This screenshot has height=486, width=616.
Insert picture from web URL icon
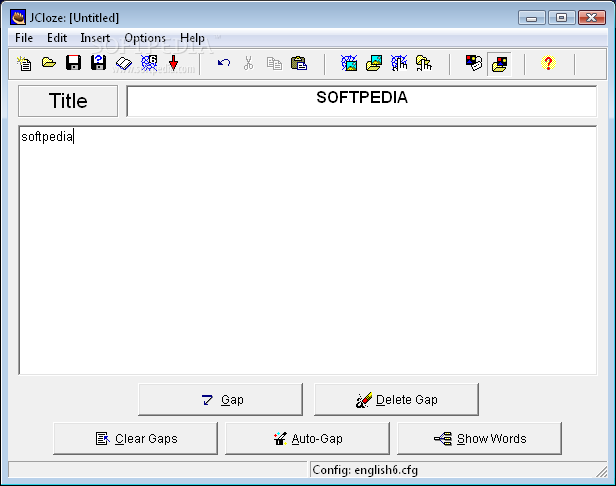349,63
